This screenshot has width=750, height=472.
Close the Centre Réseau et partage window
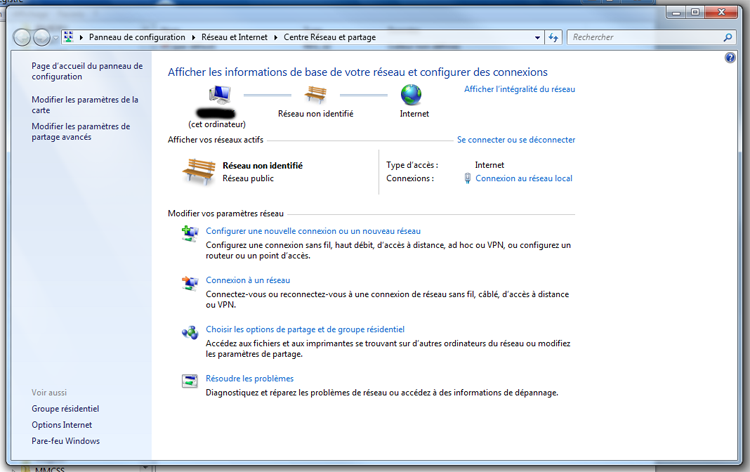(x=721, y=12)
